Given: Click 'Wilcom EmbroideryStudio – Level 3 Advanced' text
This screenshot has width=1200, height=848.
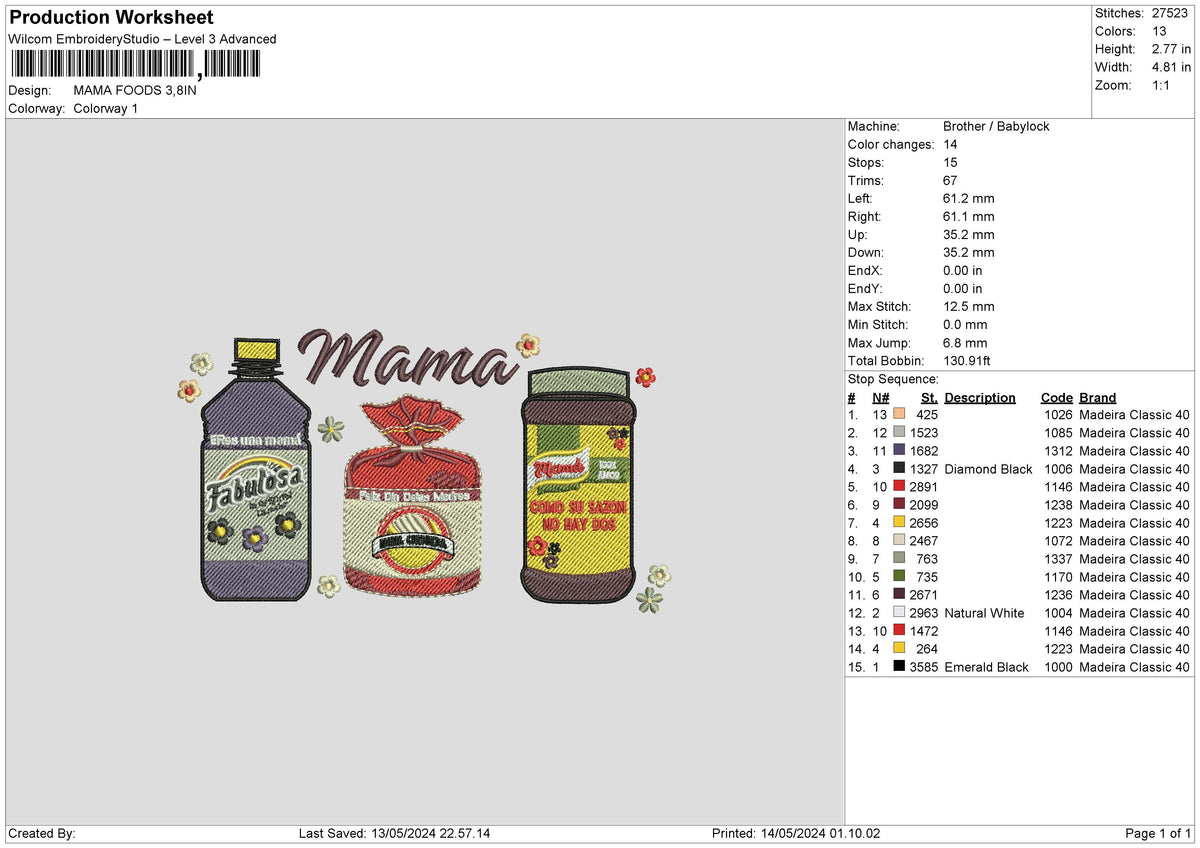Looking at the screenshot, I should tap(142, 39).
